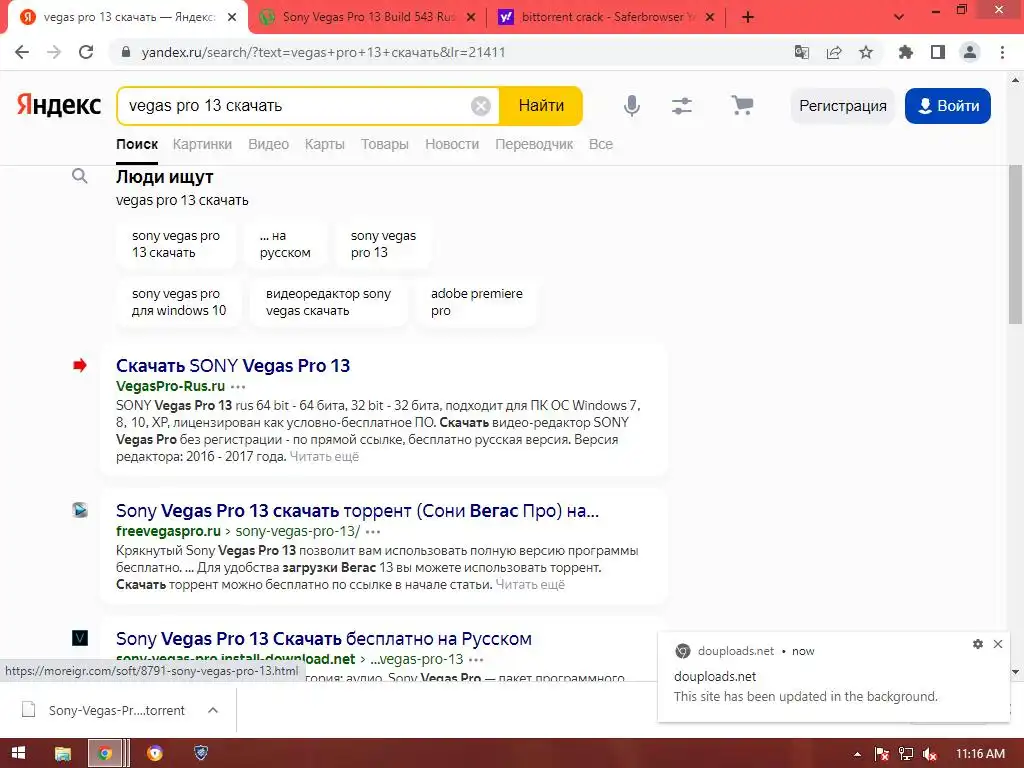The height and width of the screenshot is (768, 1024).
Task: Click the Yandex logo
Action: pos(59,105)
